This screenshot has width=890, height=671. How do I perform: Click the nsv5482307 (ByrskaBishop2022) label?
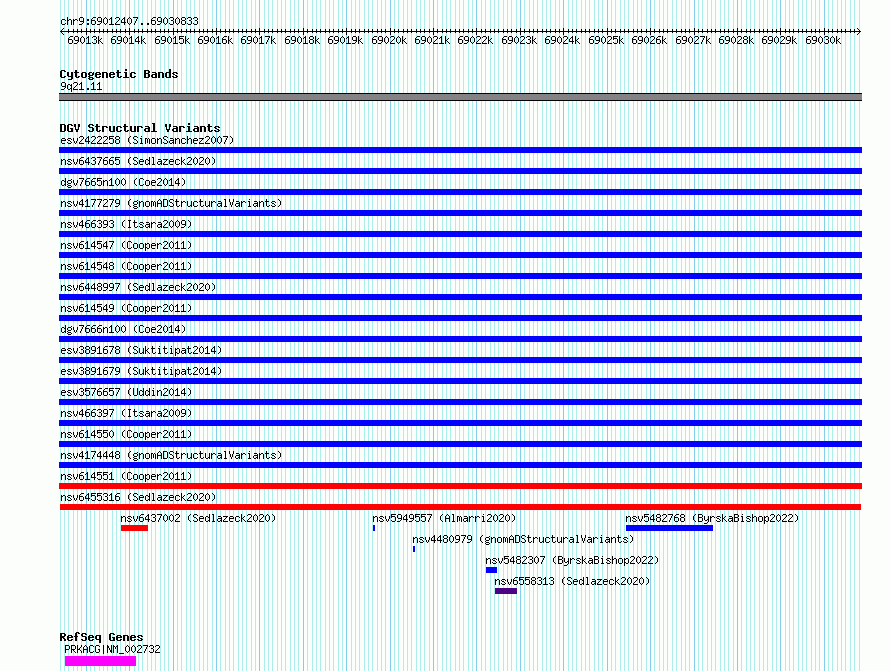(x=572, y=560)
